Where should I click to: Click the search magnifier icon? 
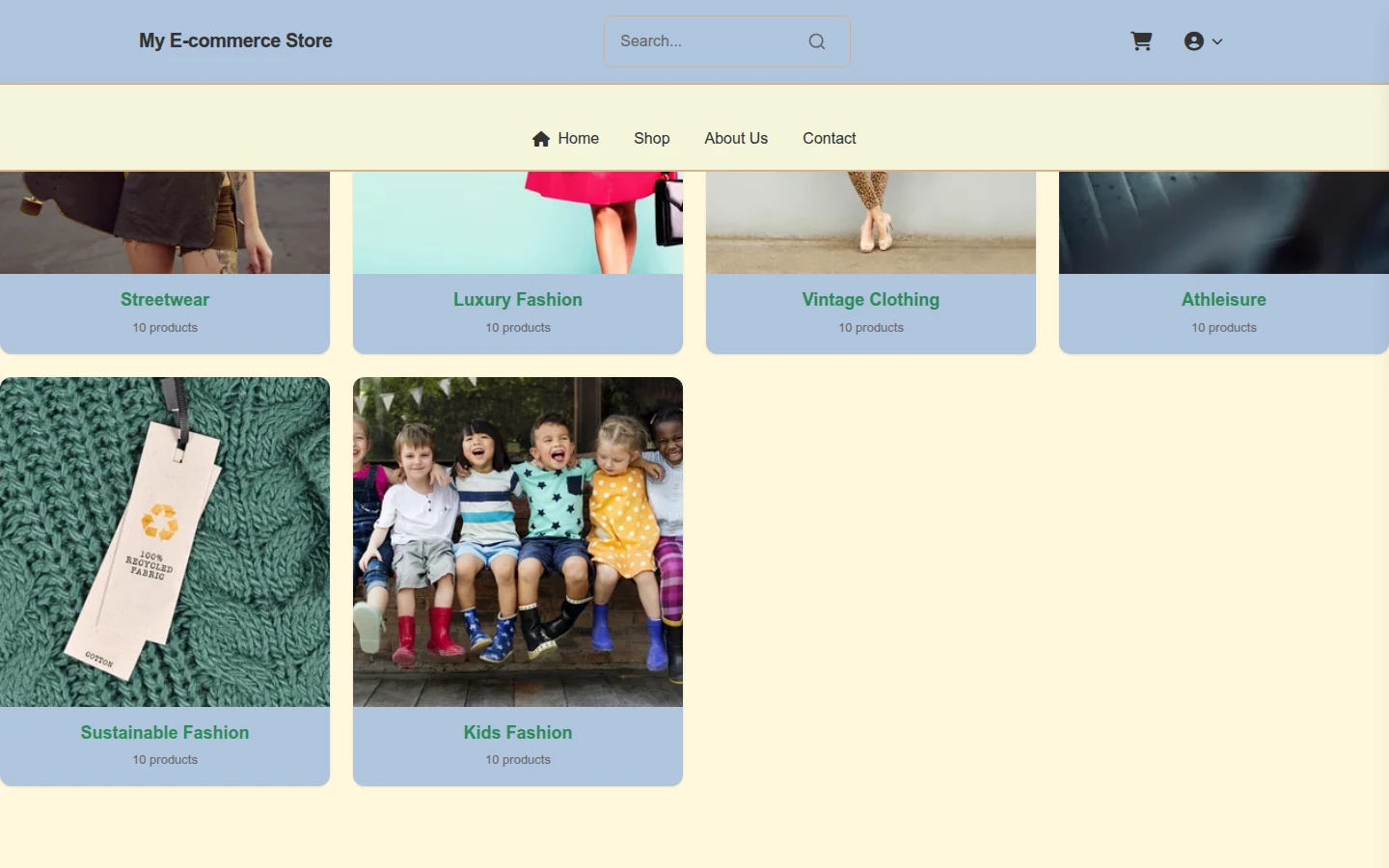point(817,41)
